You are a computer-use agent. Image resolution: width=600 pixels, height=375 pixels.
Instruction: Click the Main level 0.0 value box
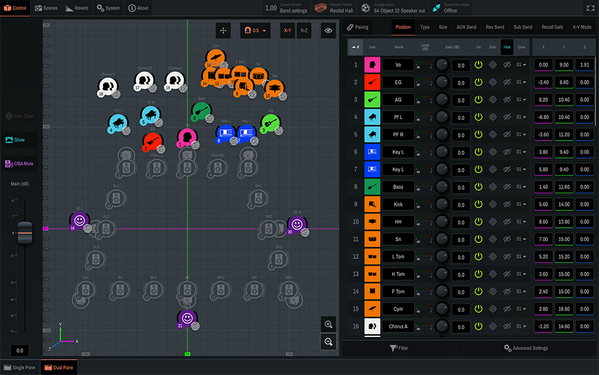[x=20, y=351]
